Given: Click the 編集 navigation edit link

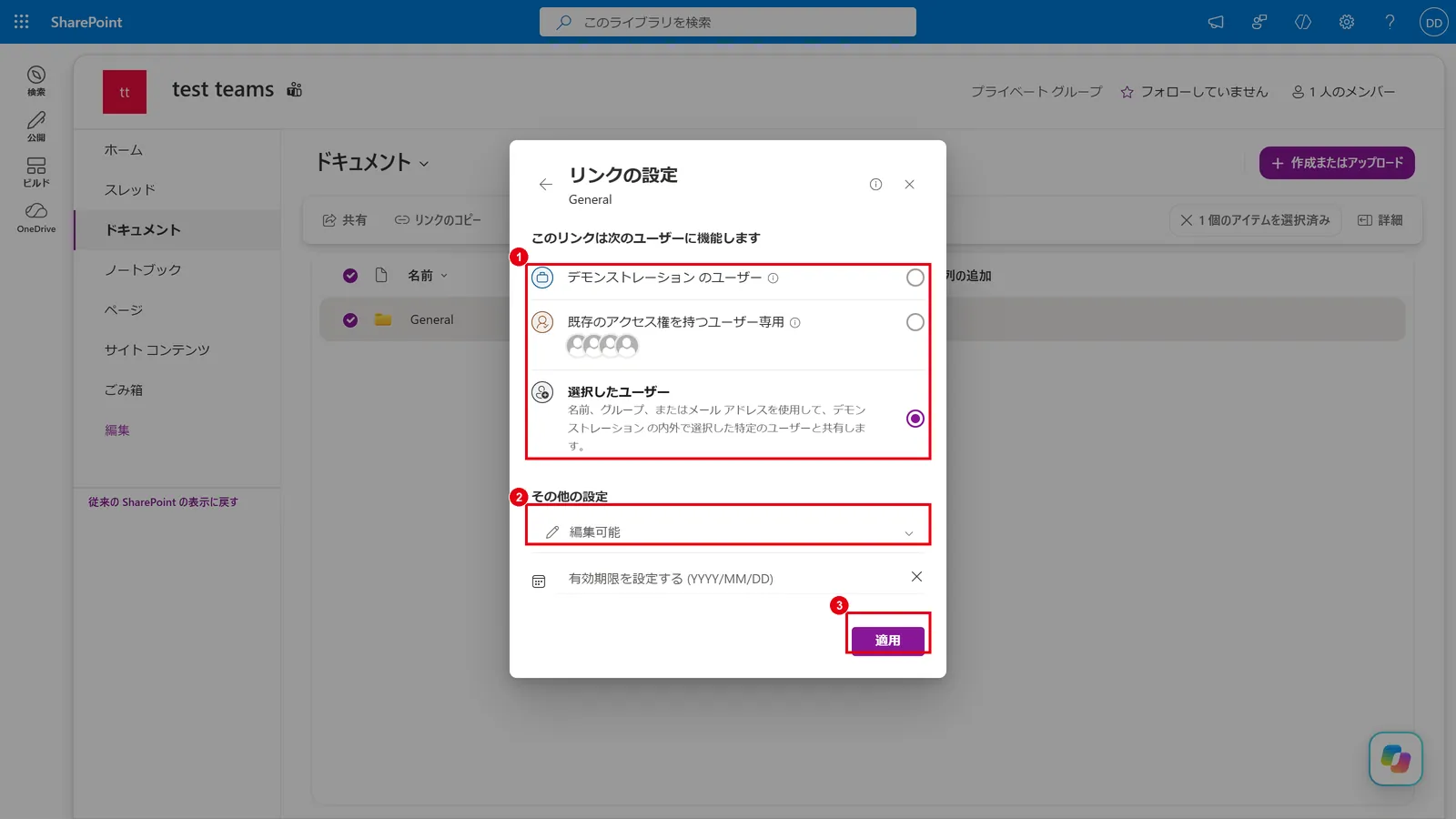Looking at the screenshot, I should (117, 430).
